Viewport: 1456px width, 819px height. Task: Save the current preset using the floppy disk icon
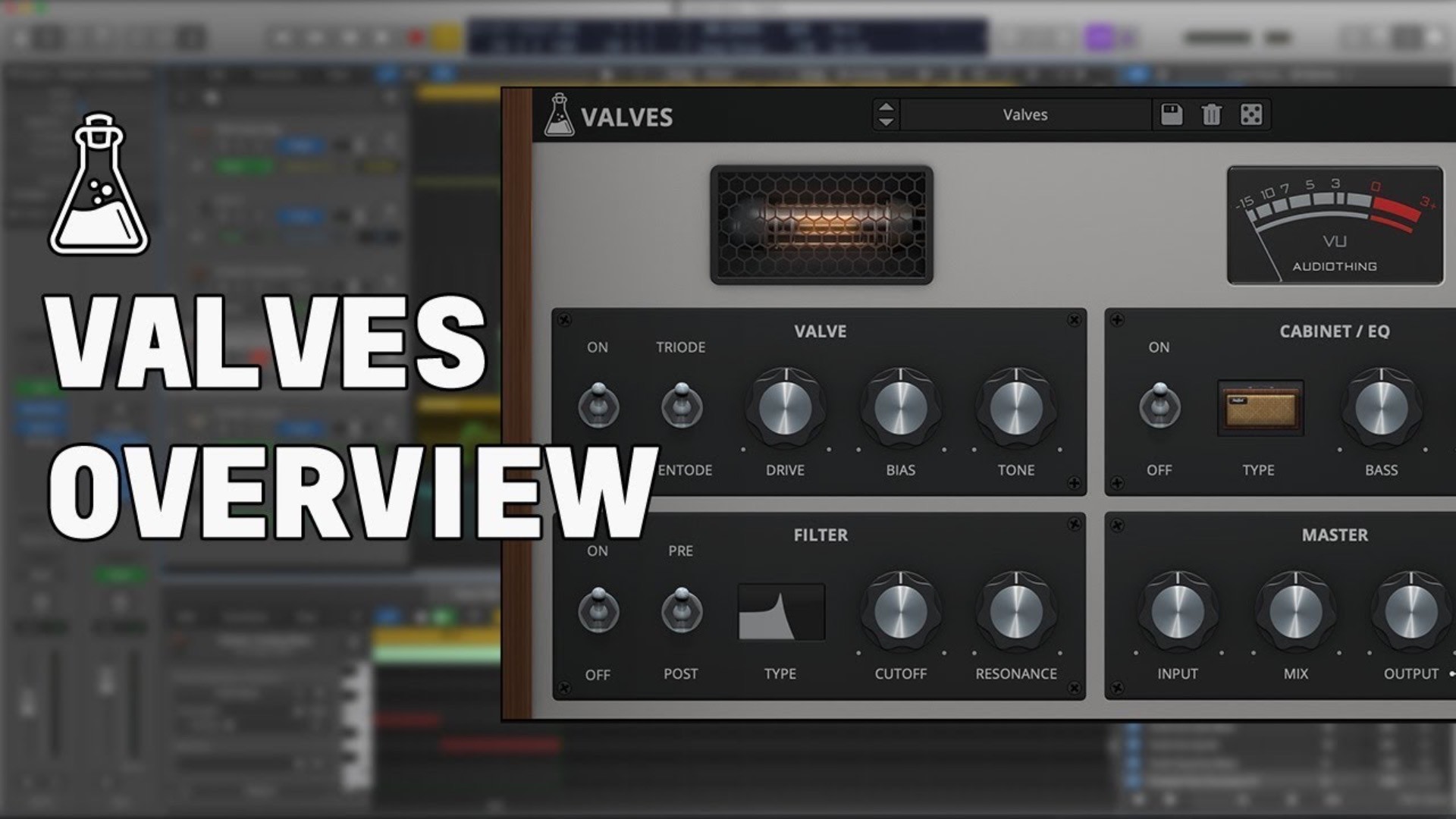point(1171,114)
